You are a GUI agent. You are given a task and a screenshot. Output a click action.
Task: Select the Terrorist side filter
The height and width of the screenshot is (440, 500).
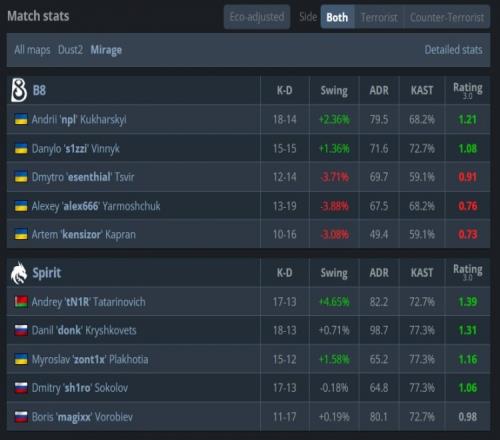(x=379, y=17)
